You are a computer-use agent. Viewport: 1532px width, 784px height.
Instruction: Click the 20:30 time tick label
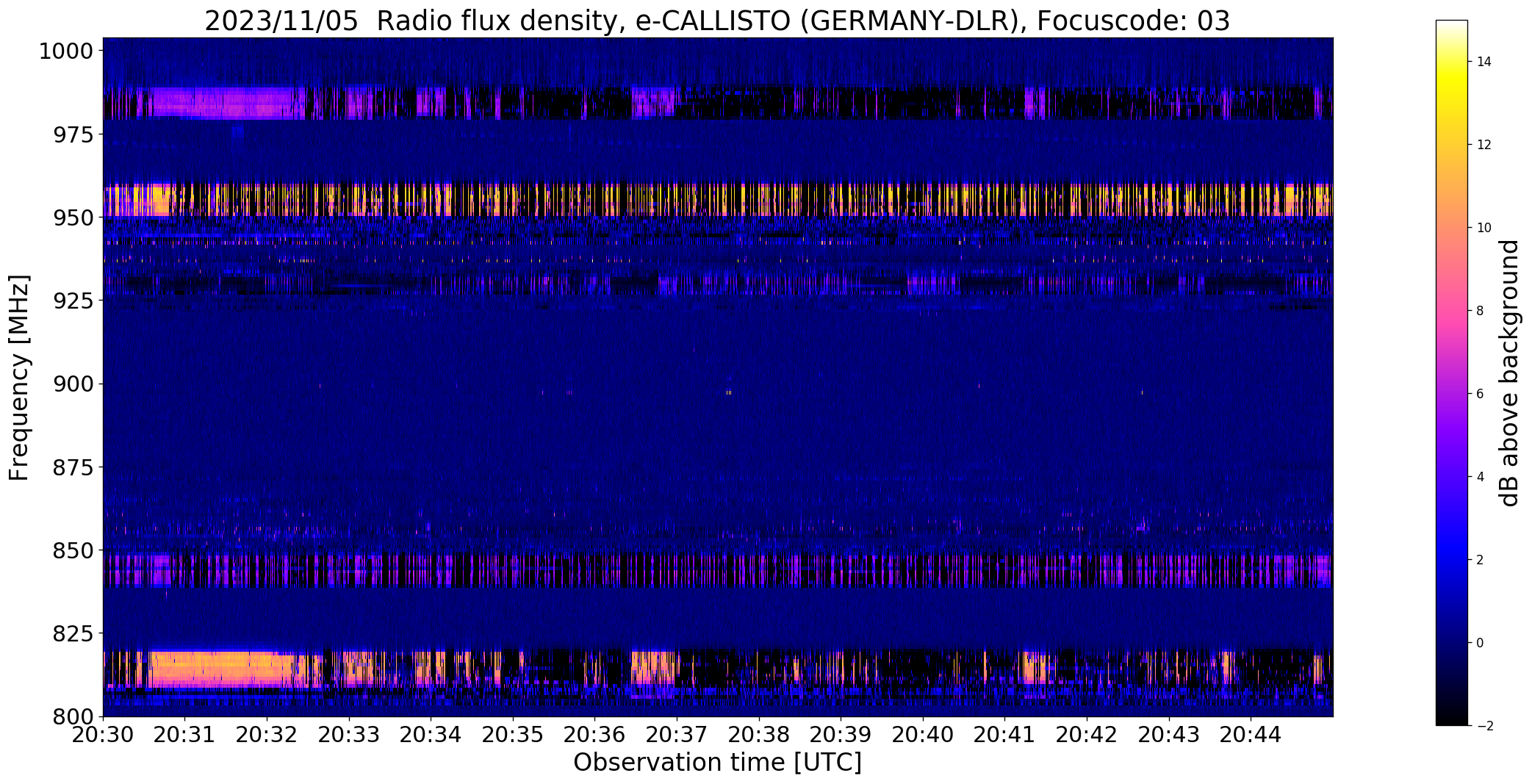point(103,734)
